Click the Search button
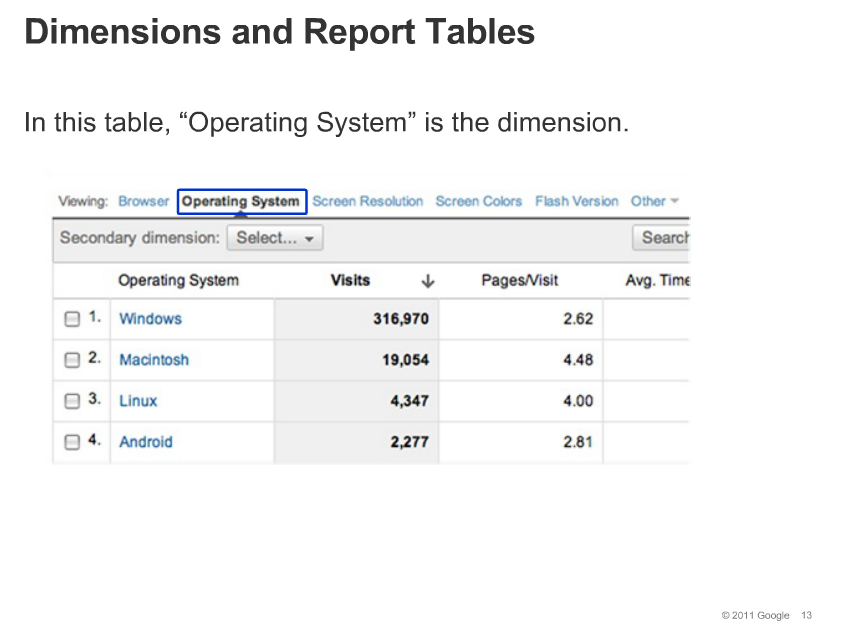 click(661, 238)
